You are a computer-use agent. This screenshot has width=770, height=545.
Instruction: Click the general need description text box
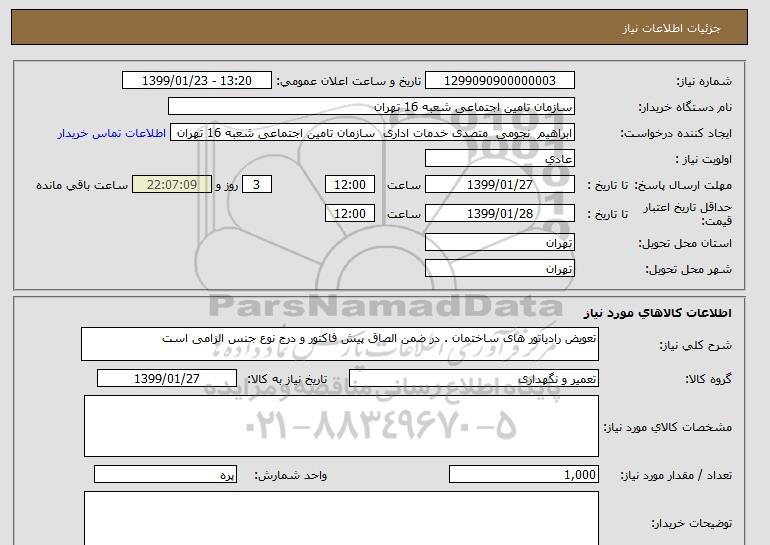coord(340,344)
